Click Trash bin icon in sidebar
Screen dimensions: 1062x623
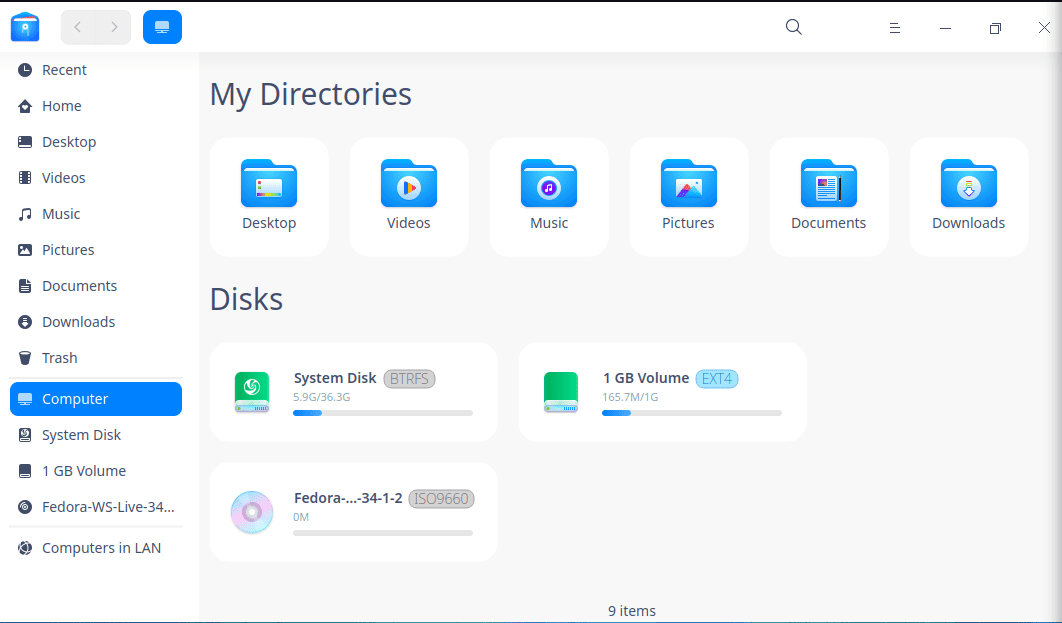click(x=25, y=358)
